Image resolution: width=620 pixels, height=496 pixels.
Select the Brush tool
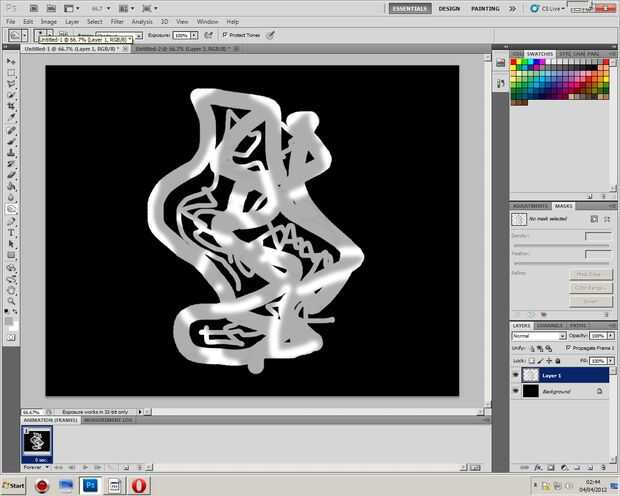click(11, 142)
